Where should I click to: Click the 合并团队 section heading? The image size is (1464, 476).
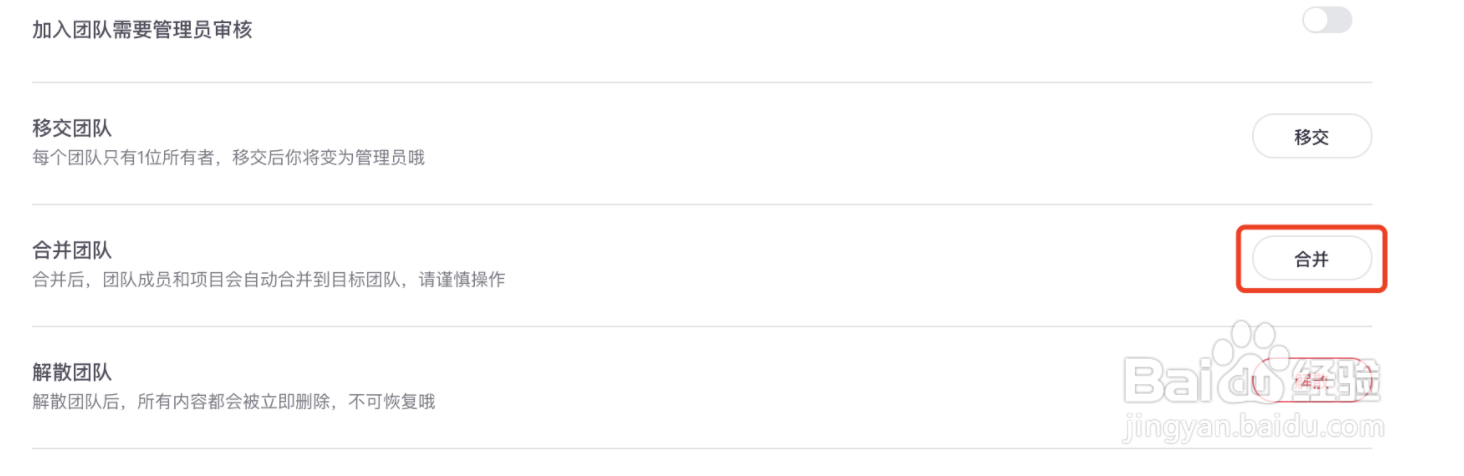(72, 251)
